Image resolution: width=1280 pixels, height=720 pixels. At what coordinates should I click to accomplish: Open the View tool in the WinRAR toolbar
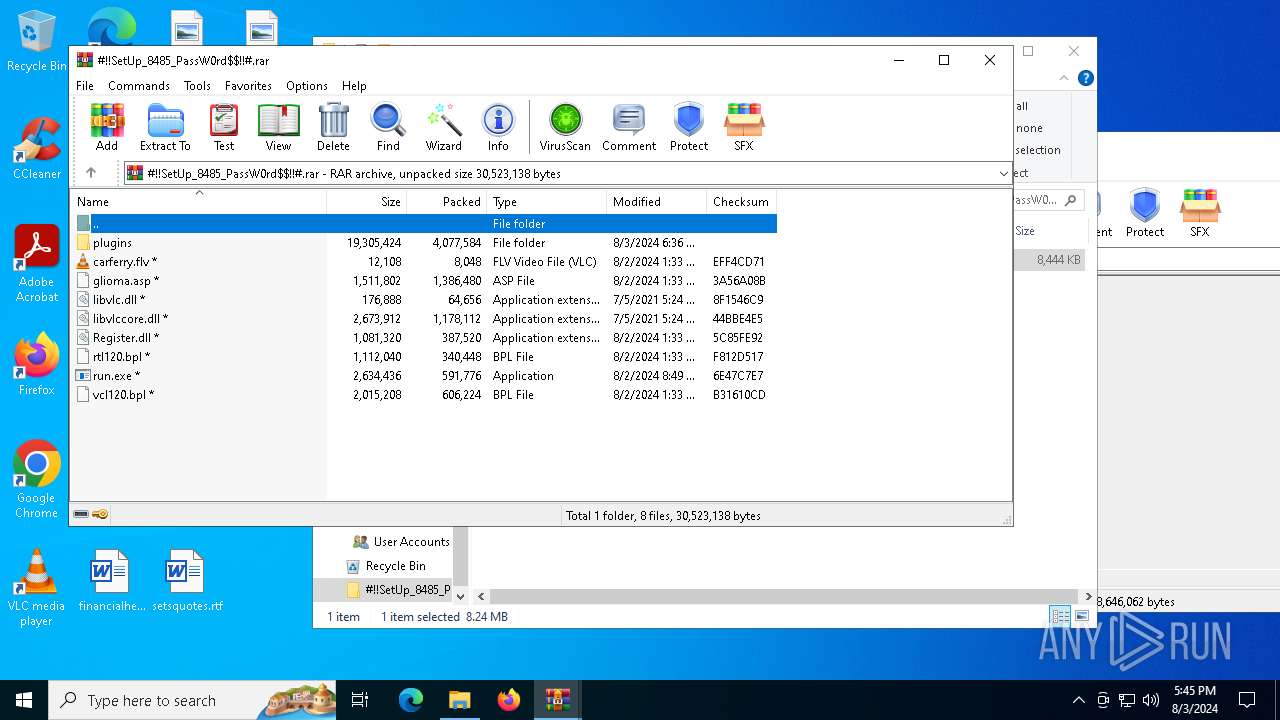(278, 127)
